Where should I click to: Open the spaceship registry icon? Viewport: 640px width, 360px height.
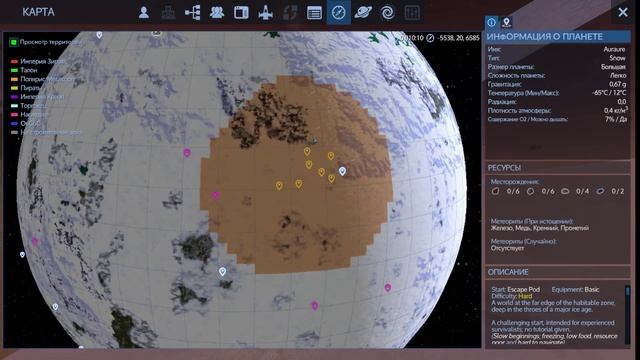265,13
